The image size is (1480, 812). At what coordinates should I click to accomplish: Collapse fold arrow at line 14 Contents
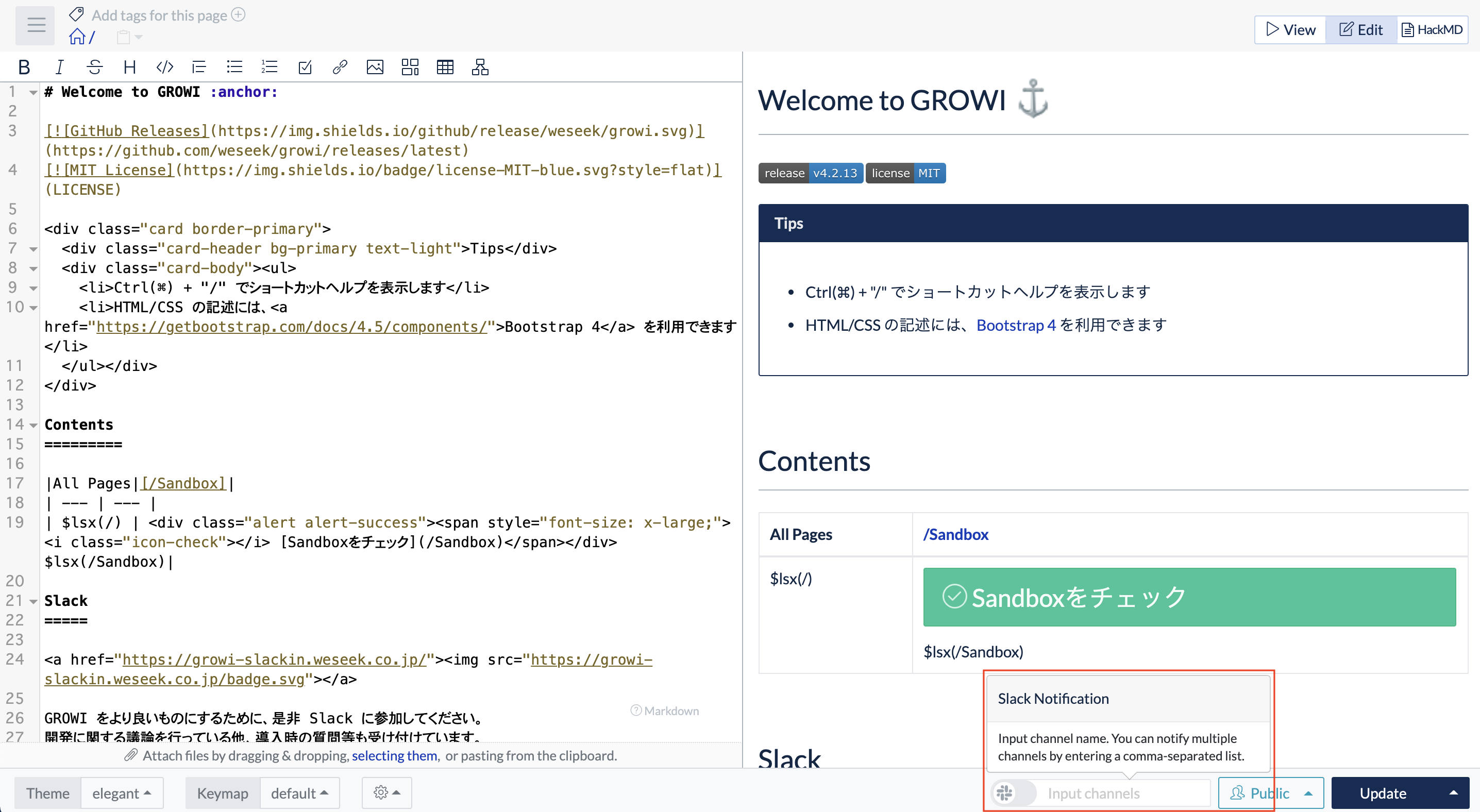click(x=33, y=426)
